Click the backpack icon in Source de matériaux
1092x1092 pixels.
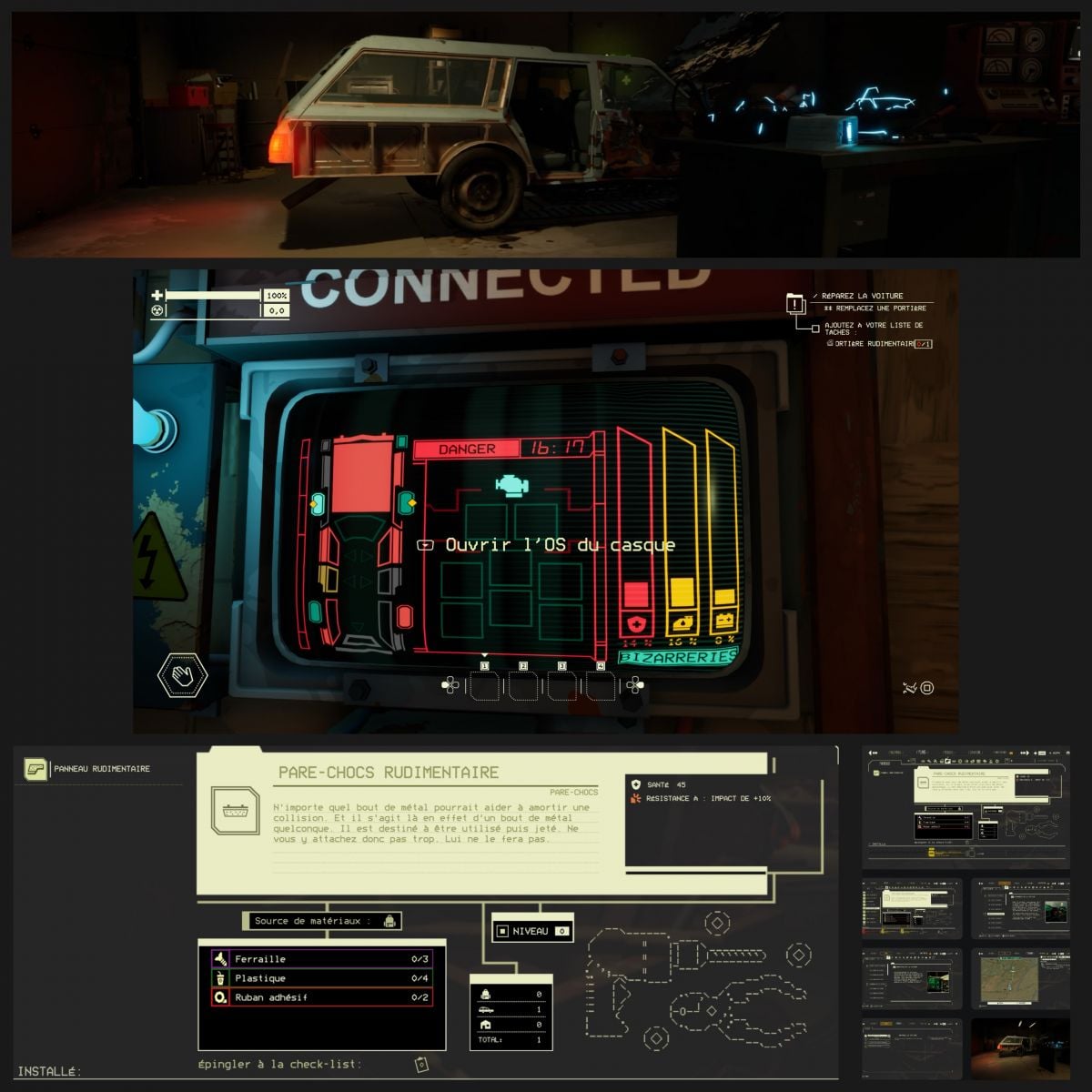(x=389, y=921)
